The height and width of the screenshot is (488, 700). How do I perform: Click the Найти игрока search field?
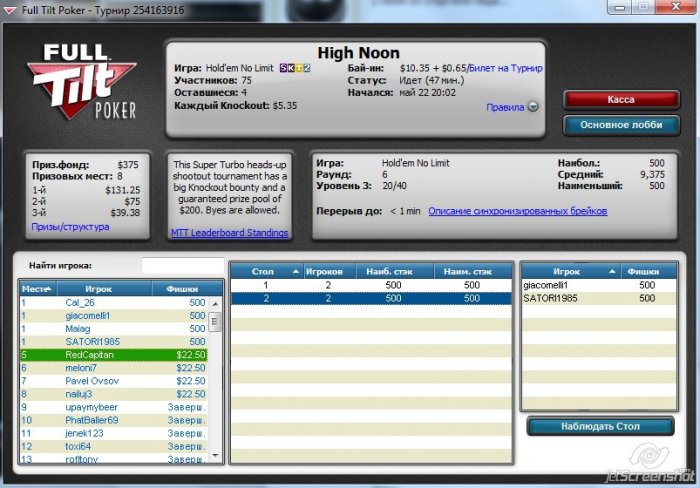pos(180,265)
